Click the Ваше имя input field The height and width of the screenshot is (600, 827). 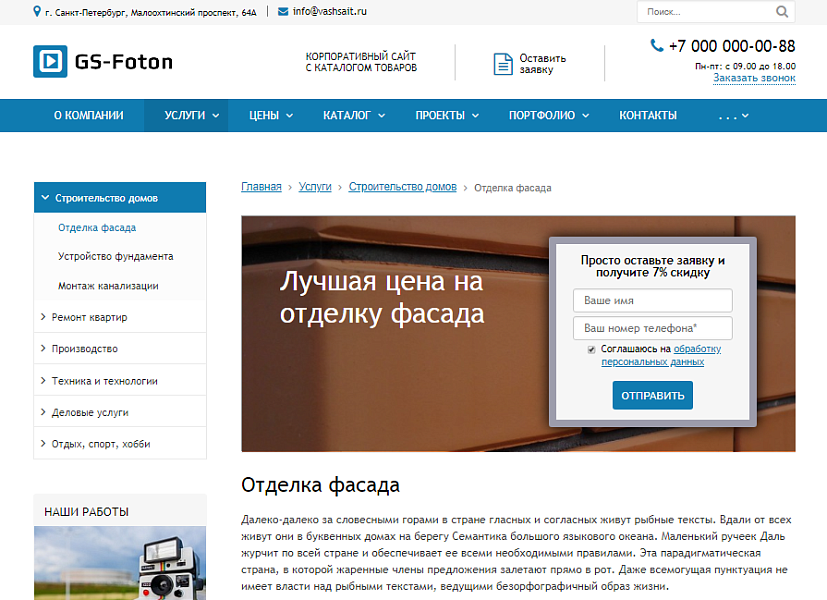click(652, 300)
